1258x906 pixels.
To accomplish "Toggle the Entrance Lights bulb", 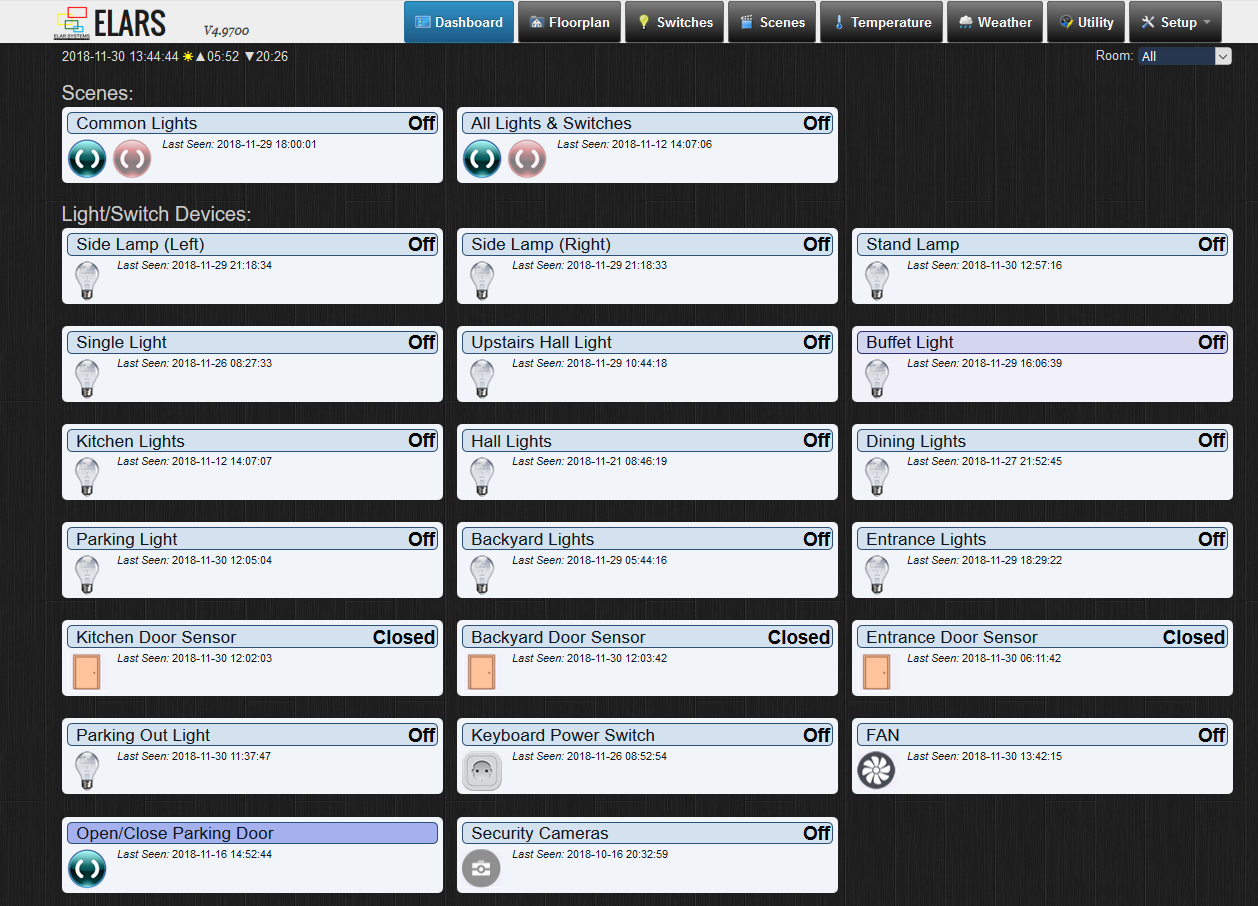I will coord(877,575).
